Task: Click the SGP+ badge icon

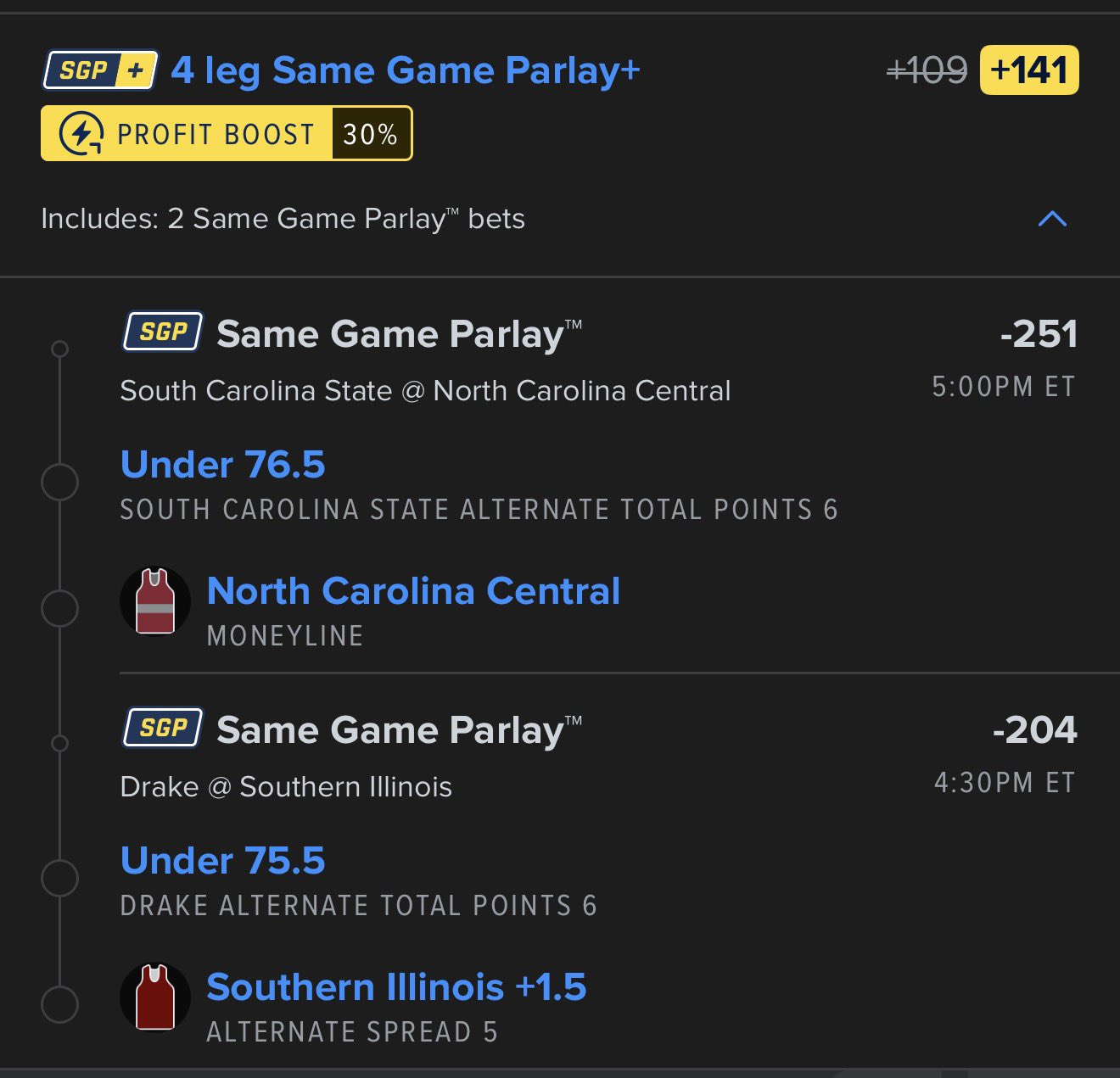Action: (100, 70)
